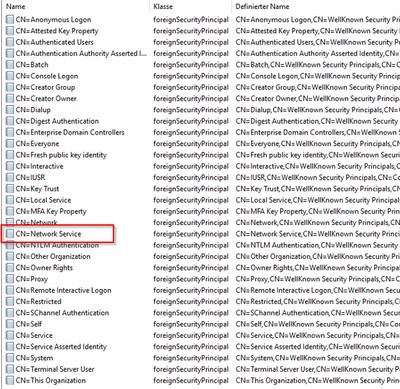400x389 pixels.
Task: Click foreignSecurityPrincipal class in CN=Everyone row
Action: point(191,144)
